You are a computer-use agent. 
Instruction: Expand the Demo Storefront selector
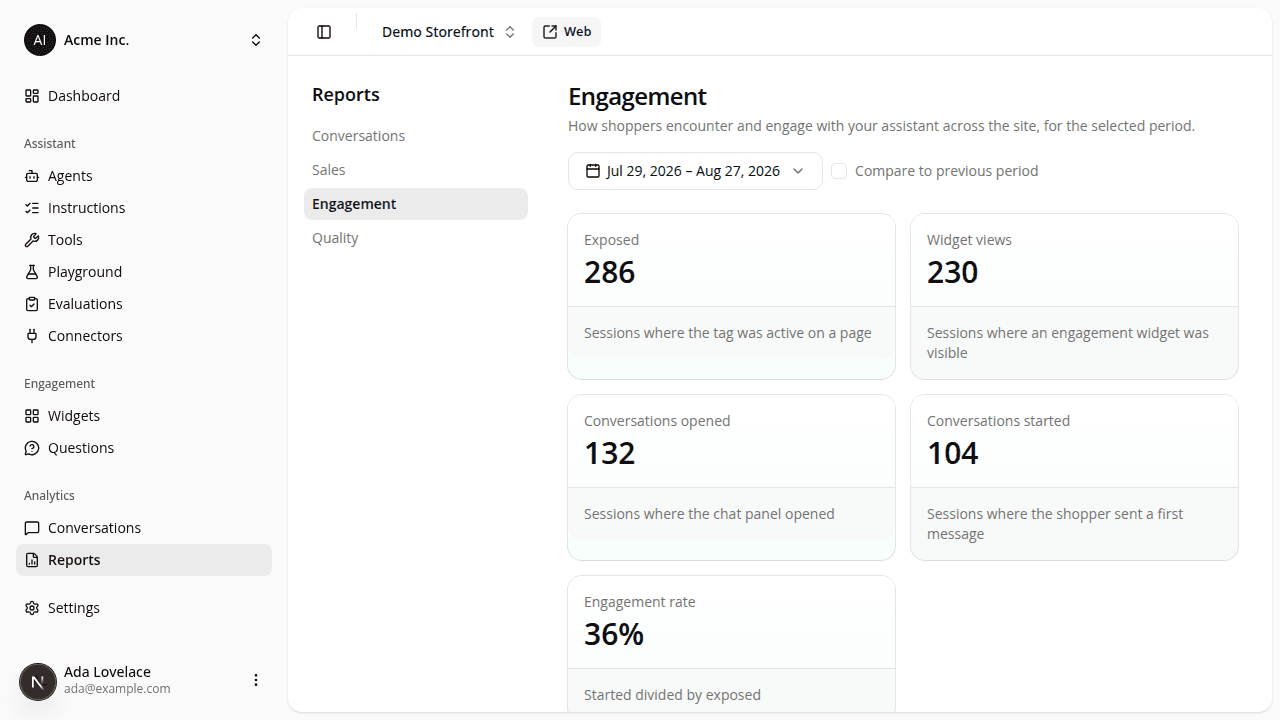449,32
